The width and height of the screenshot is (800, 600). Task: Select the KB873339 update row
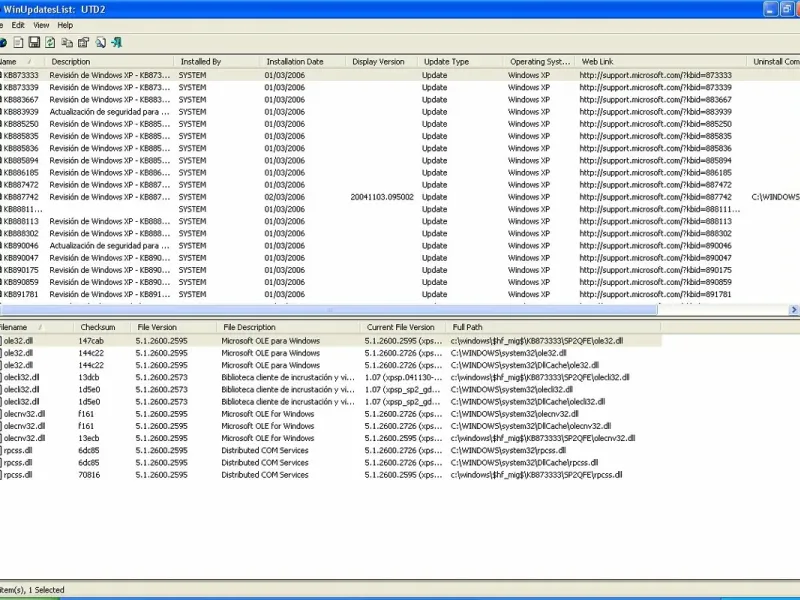pyautogui.click(x=400, y=87)
